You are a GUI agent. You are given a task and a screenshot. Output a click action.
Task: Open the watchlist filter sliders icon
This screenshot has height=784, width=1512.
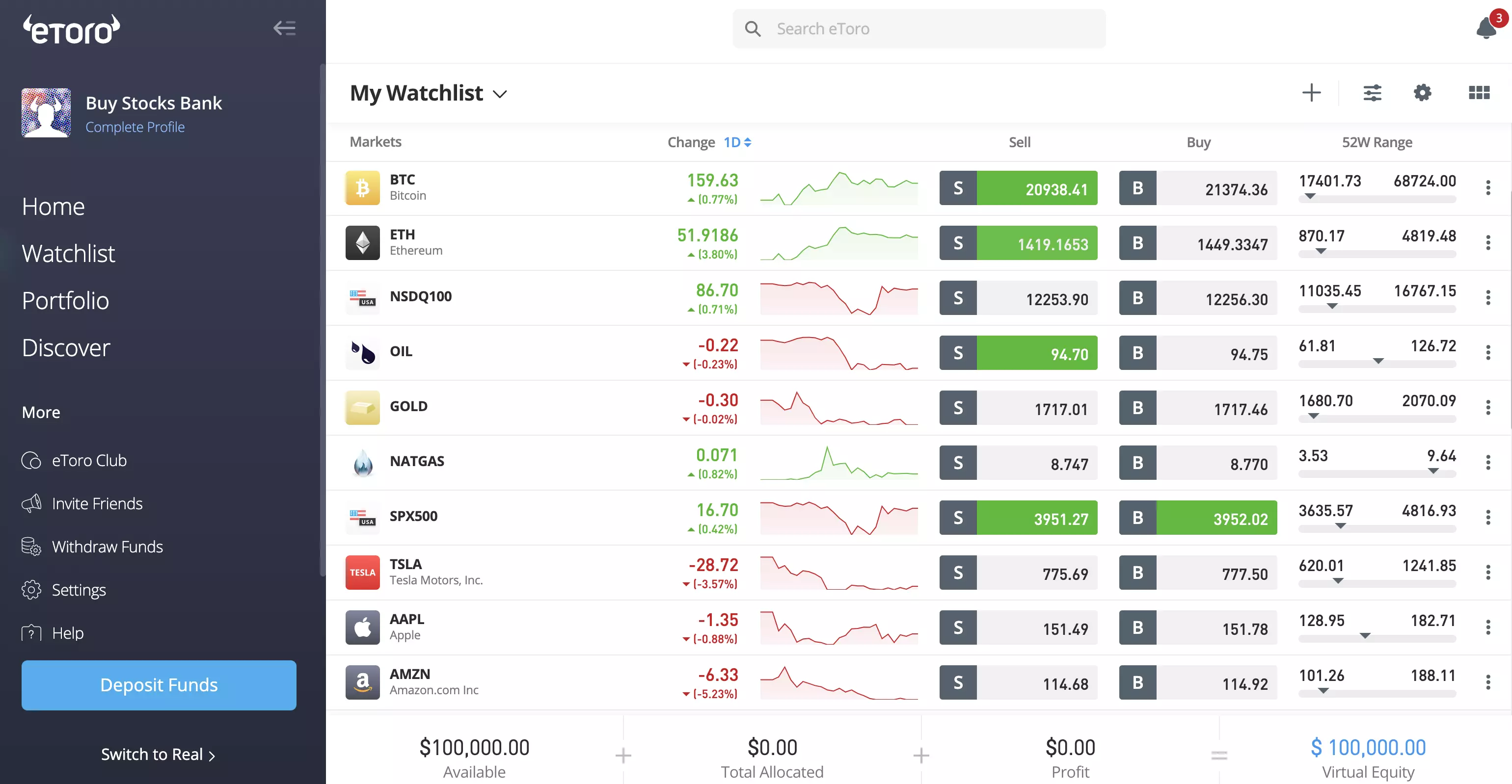coord(1372,93)
